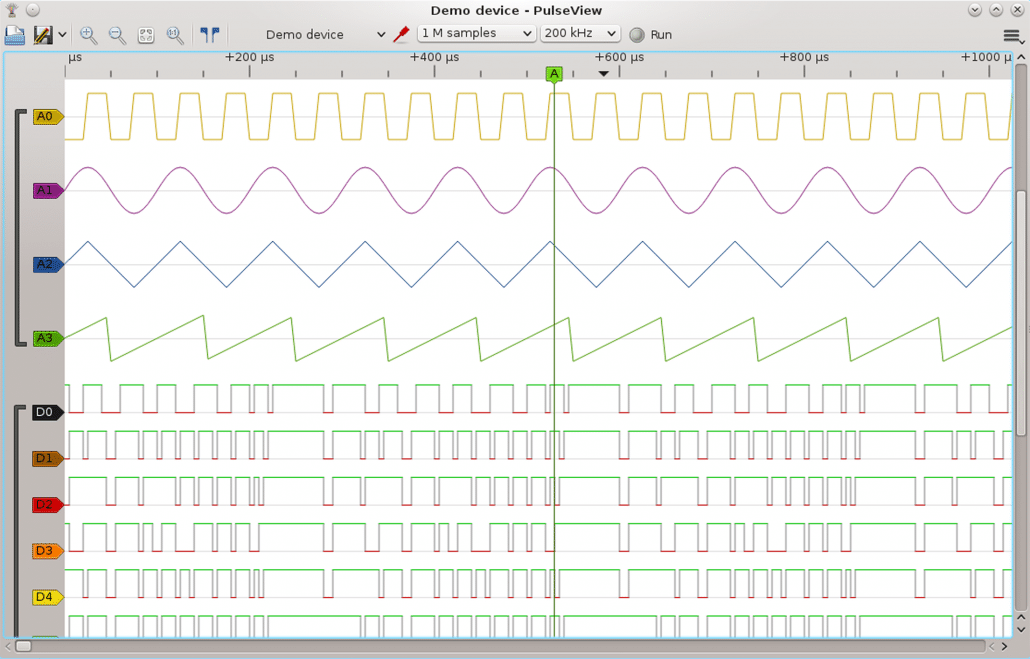Open the main hamburger menu
1030x659 pixels.
(1012, 36)
